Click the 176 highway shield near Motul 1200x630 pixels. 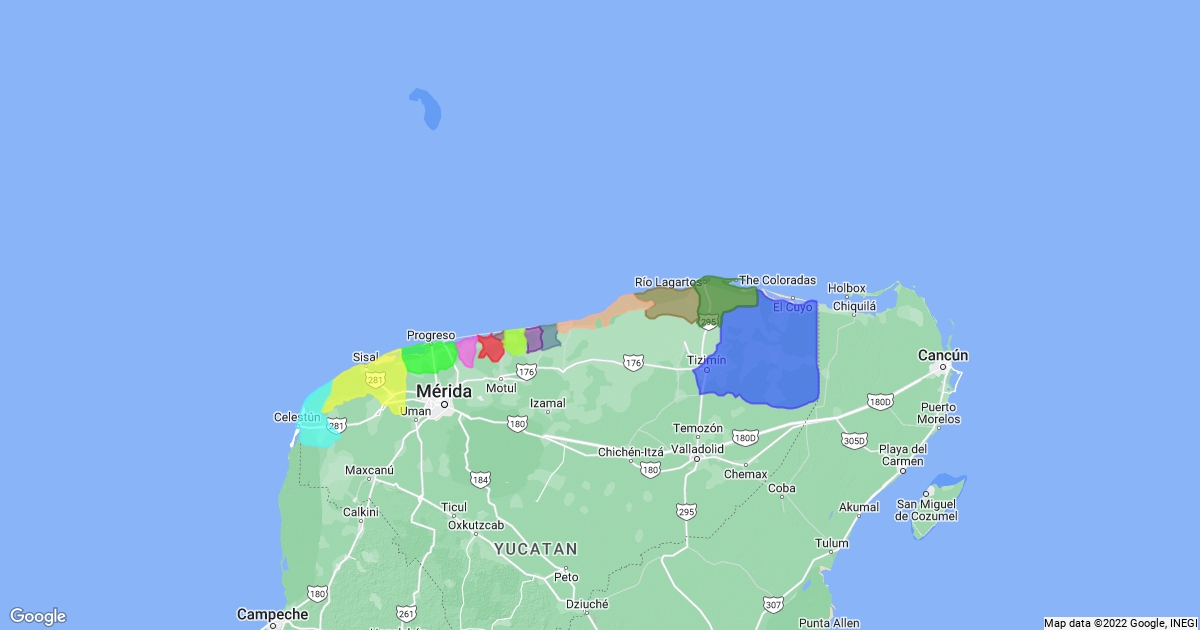[526, 371]
